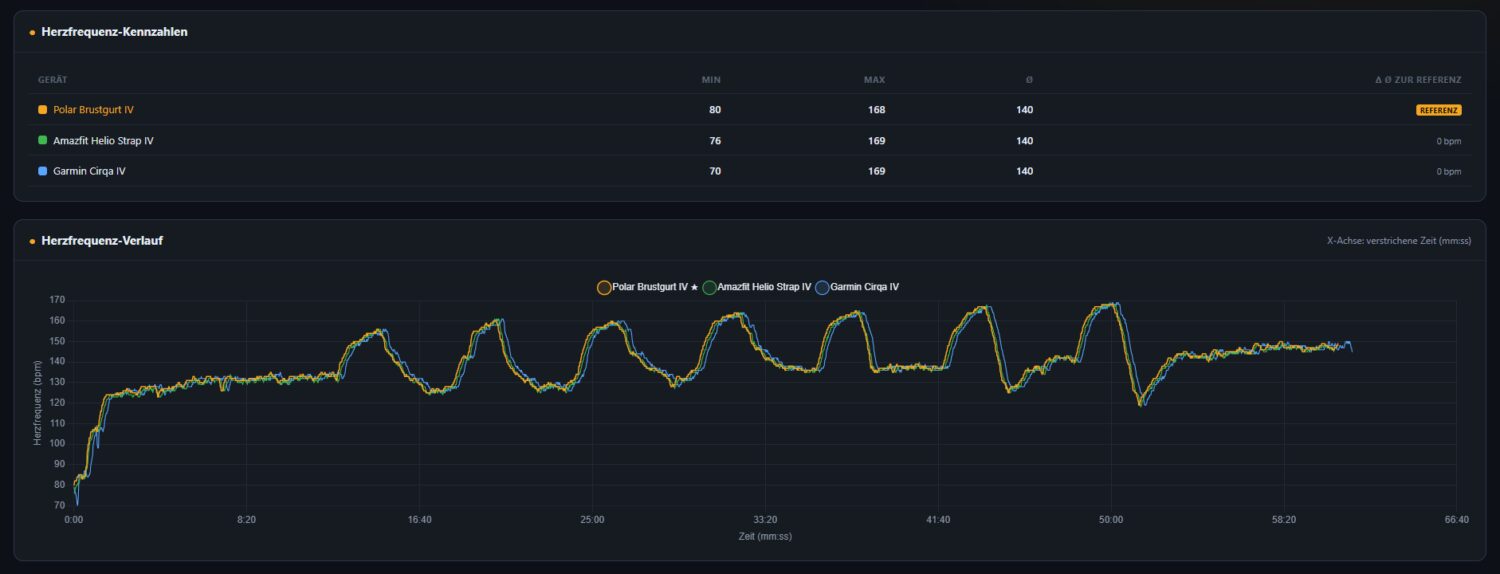
Task: Select the Polar Brustgurt IV device name
Action: pyautogui.click(x=93, y=110)
